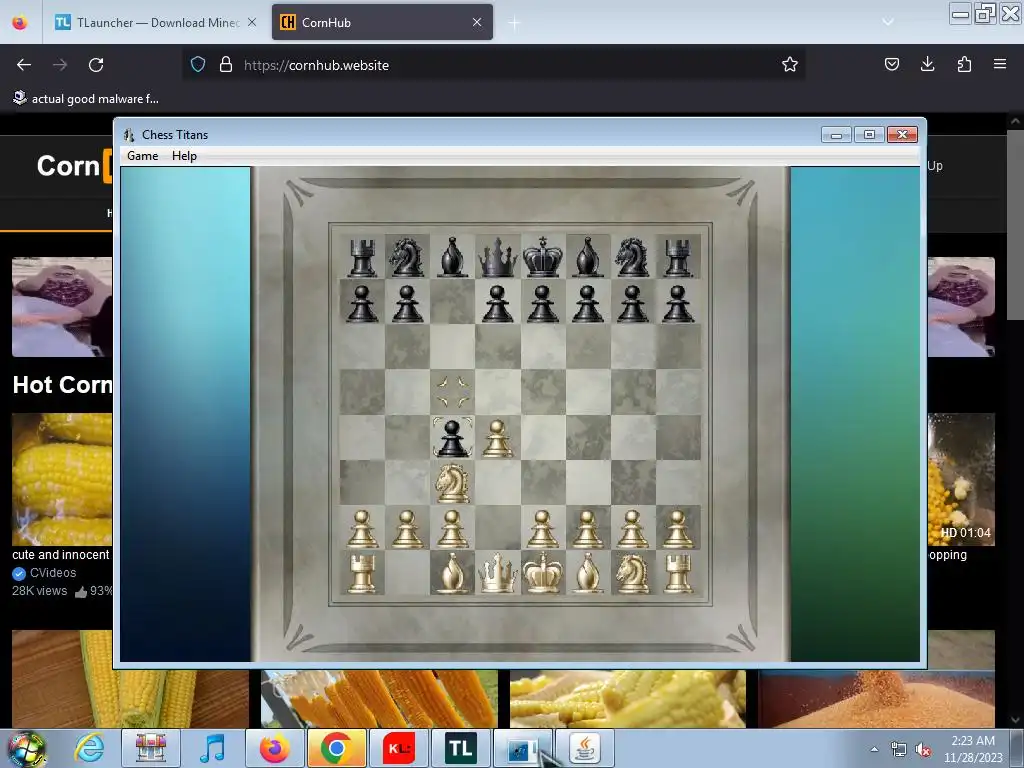Go back in Firefox

(24, 65)
